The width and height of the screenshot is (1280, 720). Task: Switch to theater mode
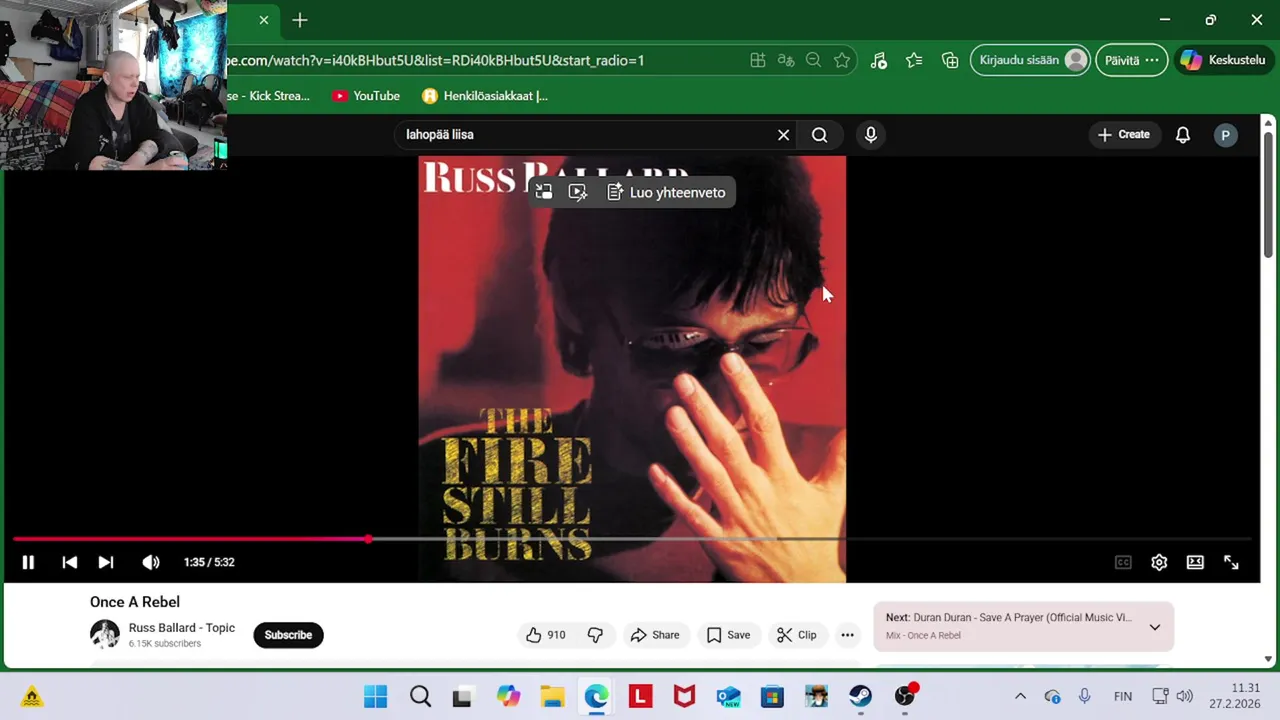(x=1195, y=562)
